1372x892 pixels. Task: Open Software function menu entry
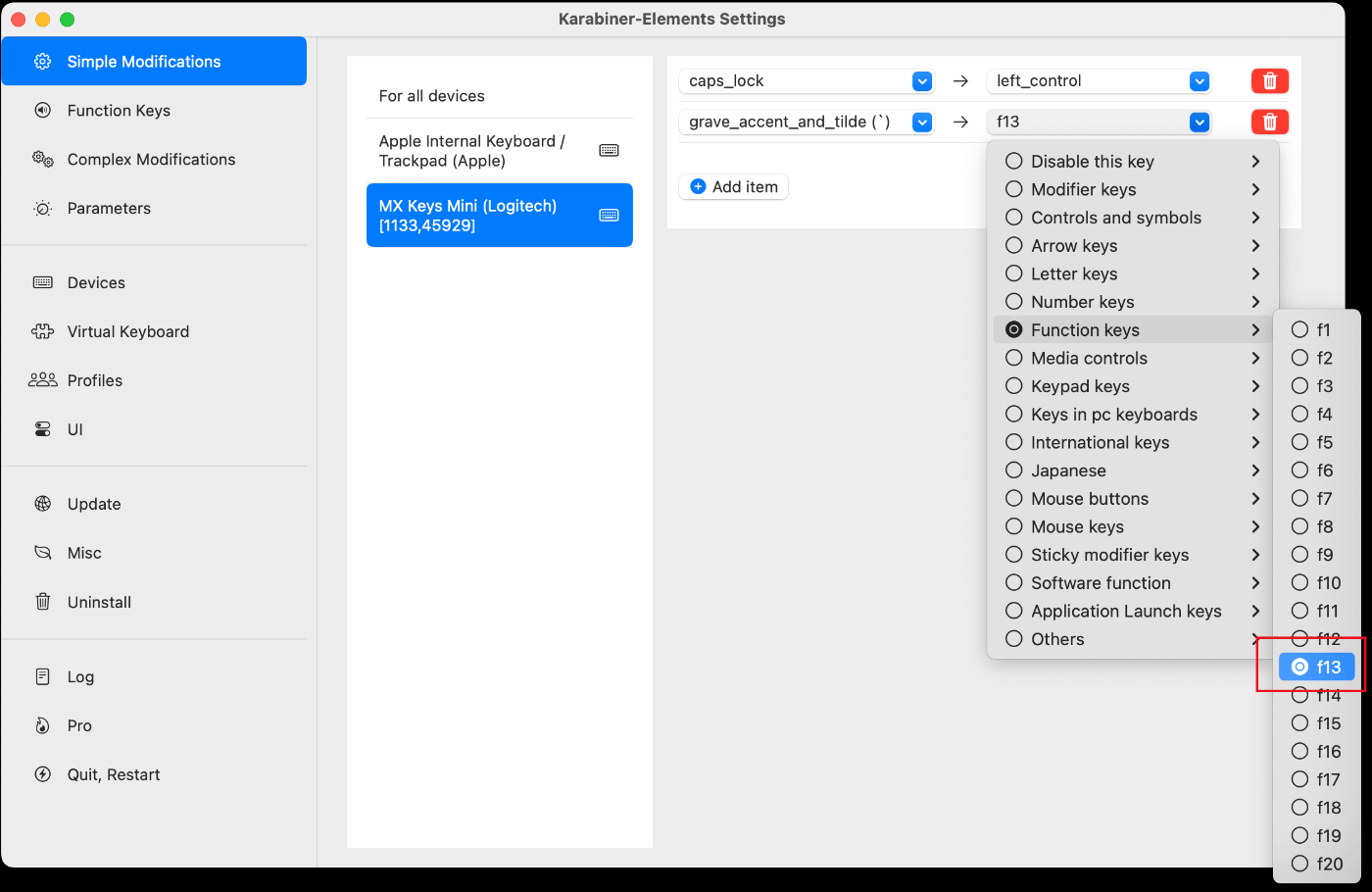[x=1132, y=582]
